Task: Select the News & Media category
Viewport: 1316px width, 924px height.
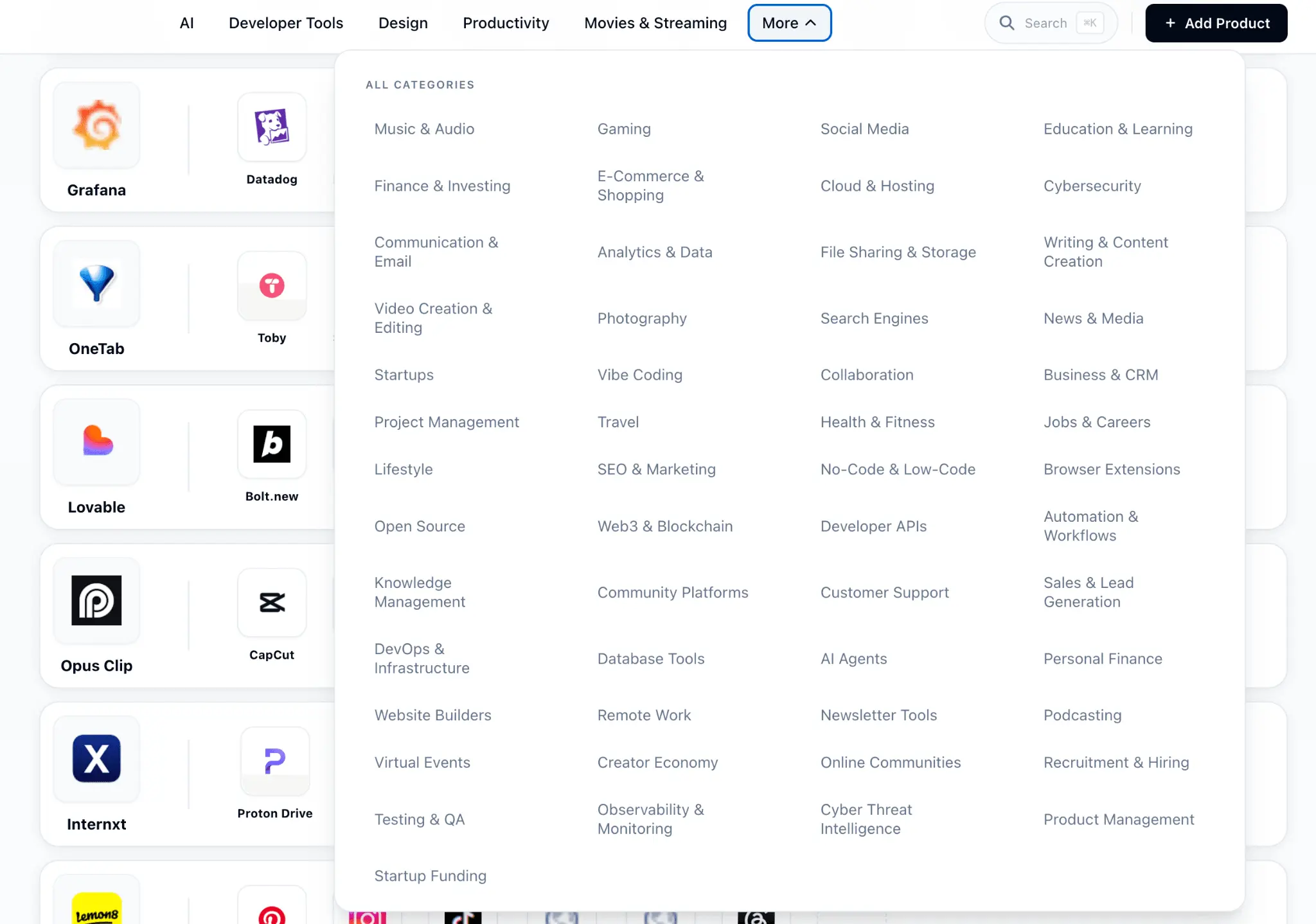Action: coord(1093,318)
